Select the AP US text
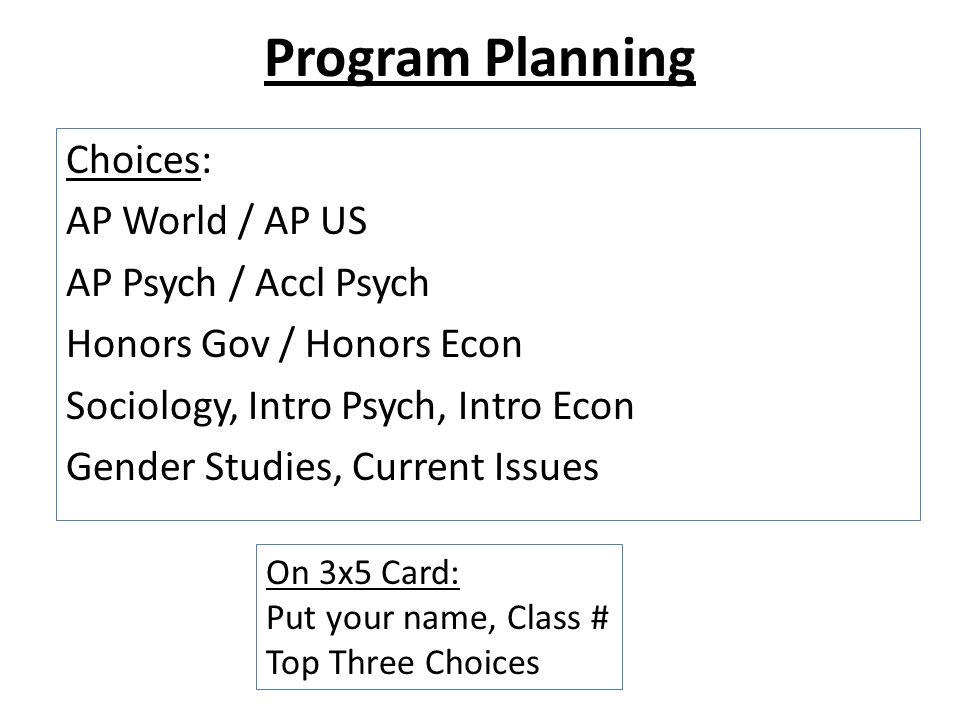Screen dimensions: 960x720 pos(315,220)
